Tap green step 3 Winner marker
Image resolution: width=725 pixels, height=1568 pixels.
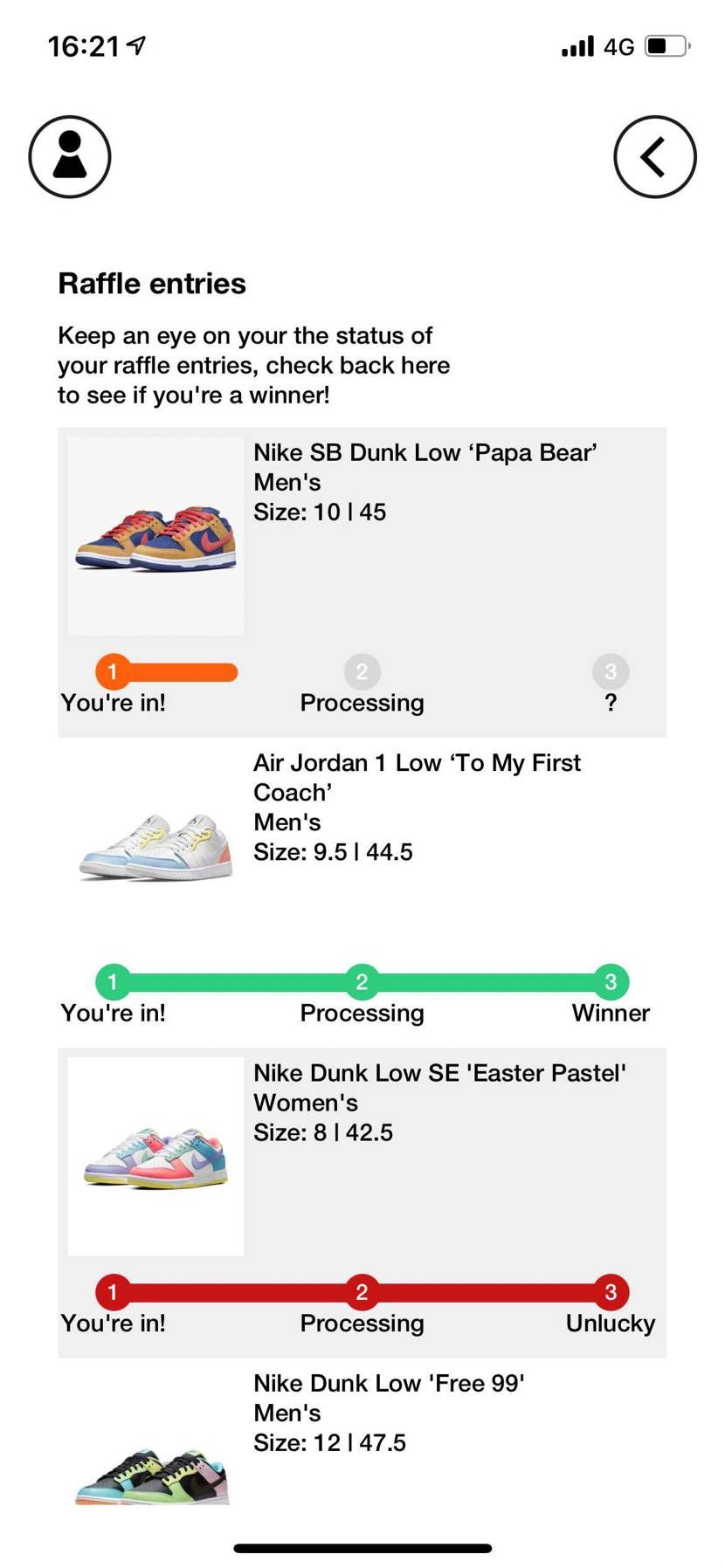coord(611,981)
